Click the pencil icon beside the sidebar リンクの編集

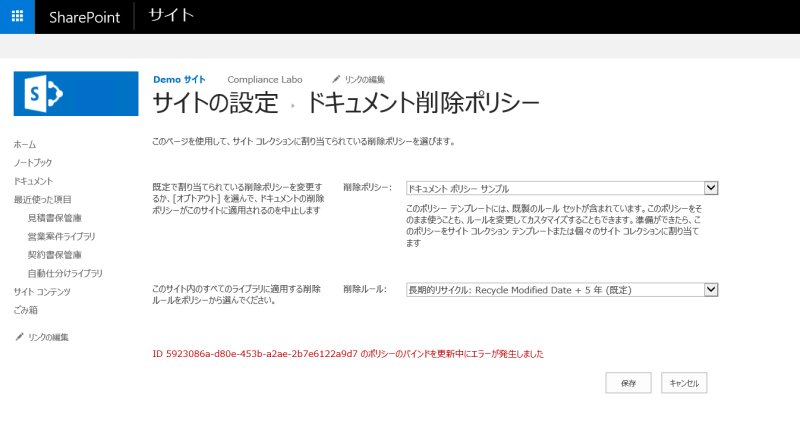19,337
